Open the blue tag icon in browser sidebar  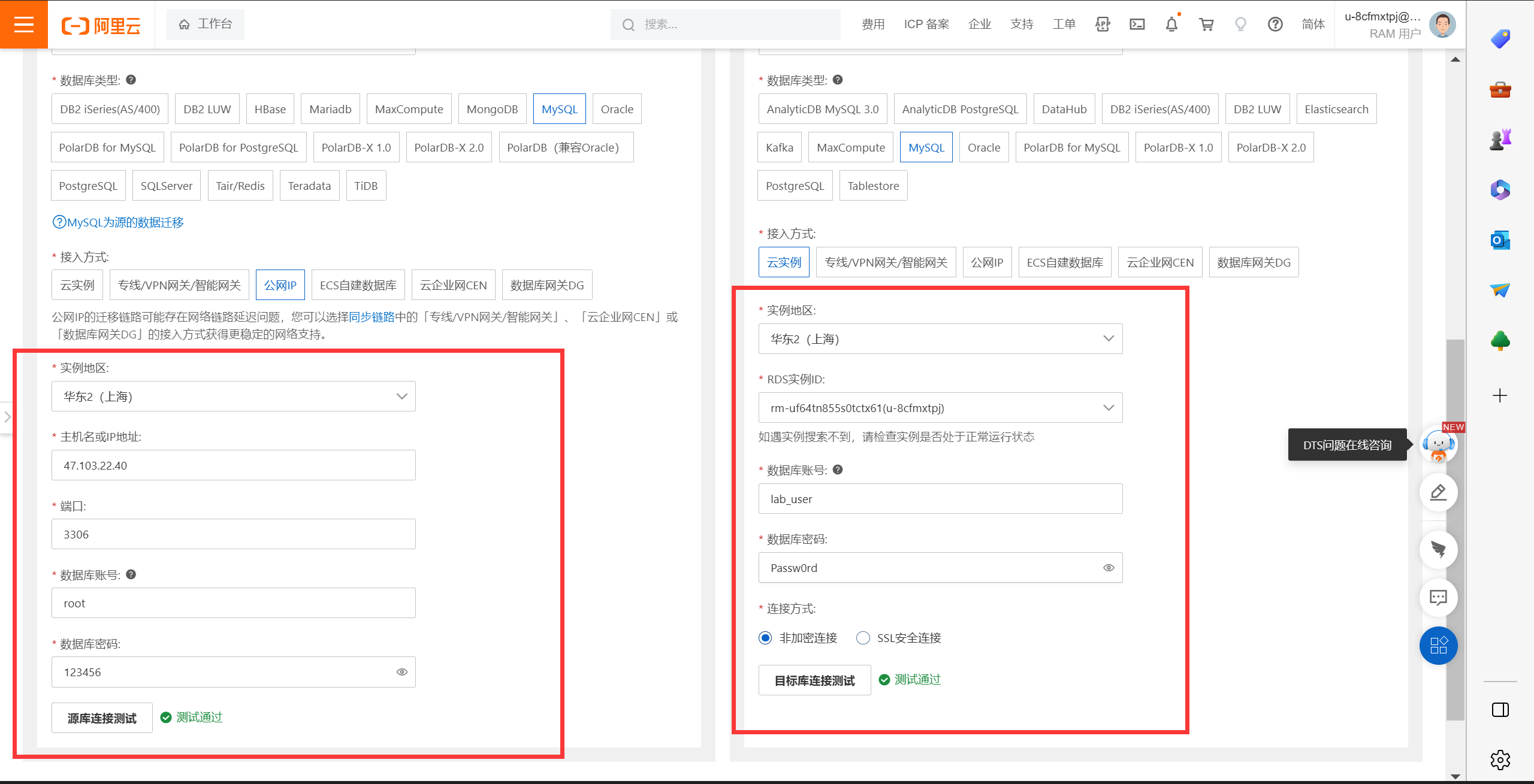pos(1500,40)
